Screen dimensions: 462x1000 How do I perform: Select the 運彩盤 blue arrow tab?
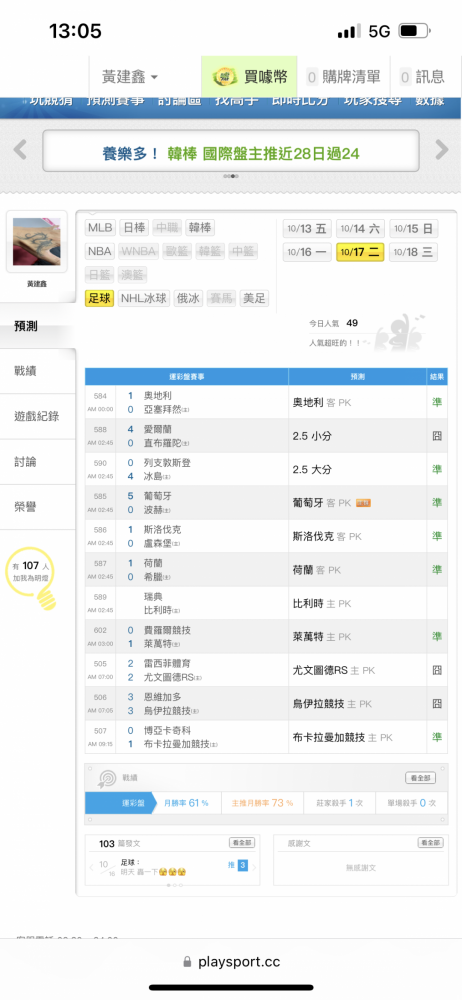121,803
